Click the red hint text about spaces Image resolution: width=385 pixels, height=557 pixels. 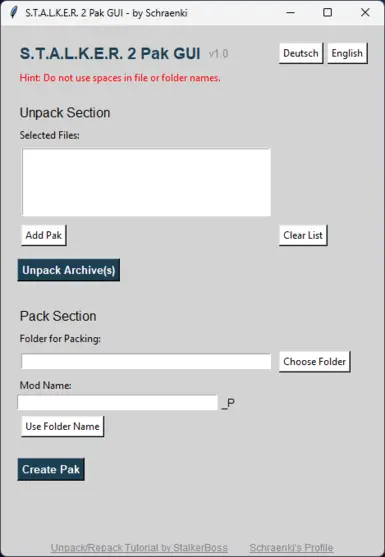(120, 78)
